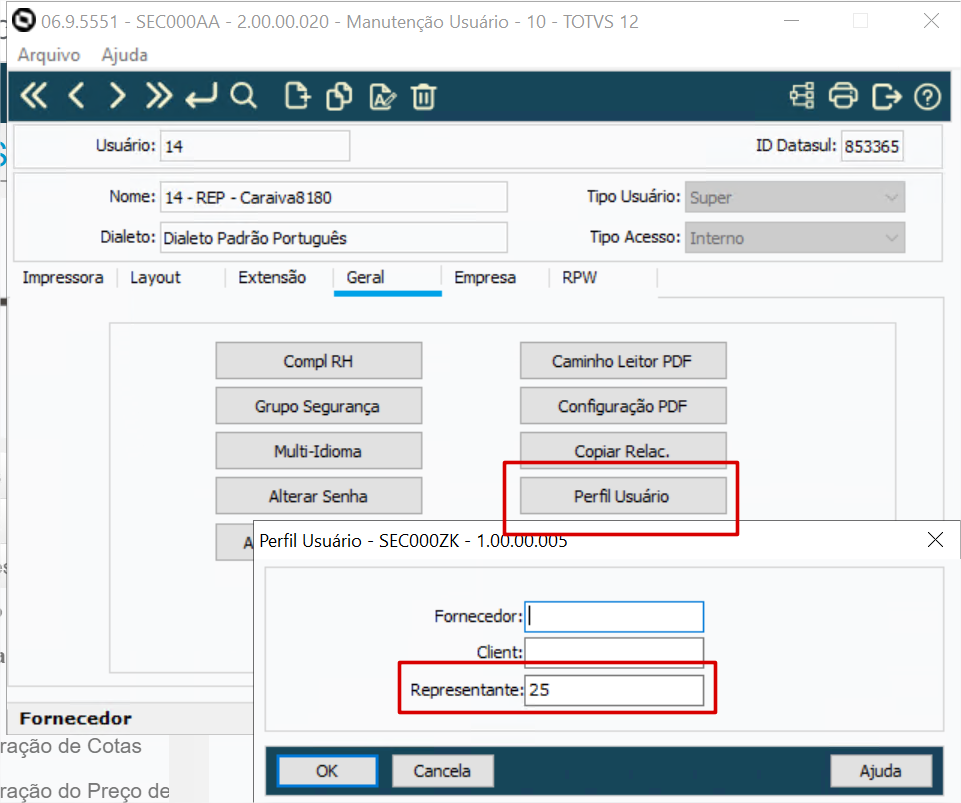
Task: Switch to the Impressora tab
Action: click(x=63, y=278)
